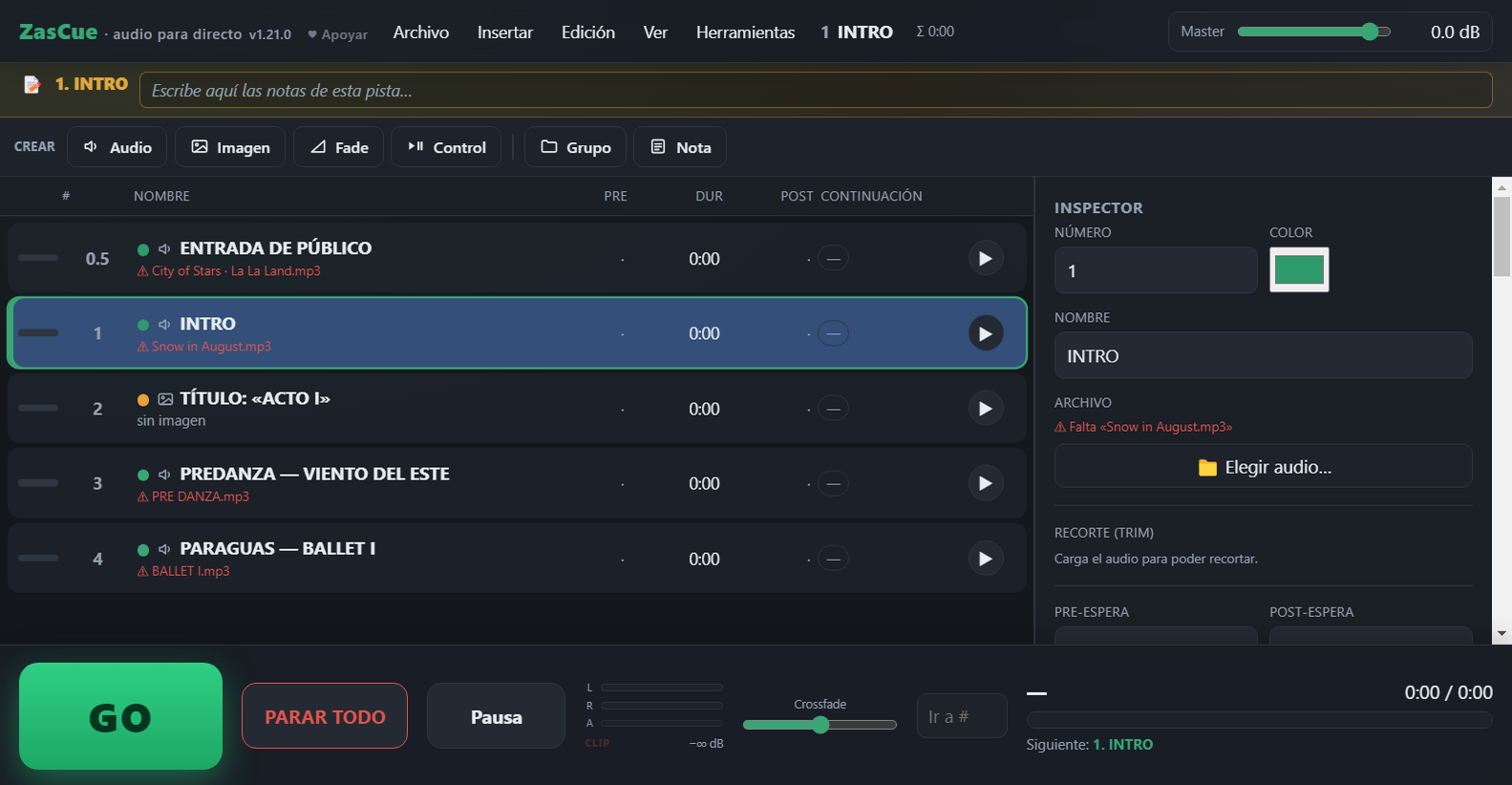1512x785 pixels.
Task: Play the ENTRADA DE PÚBLICO cue
Action: point(986,259)
